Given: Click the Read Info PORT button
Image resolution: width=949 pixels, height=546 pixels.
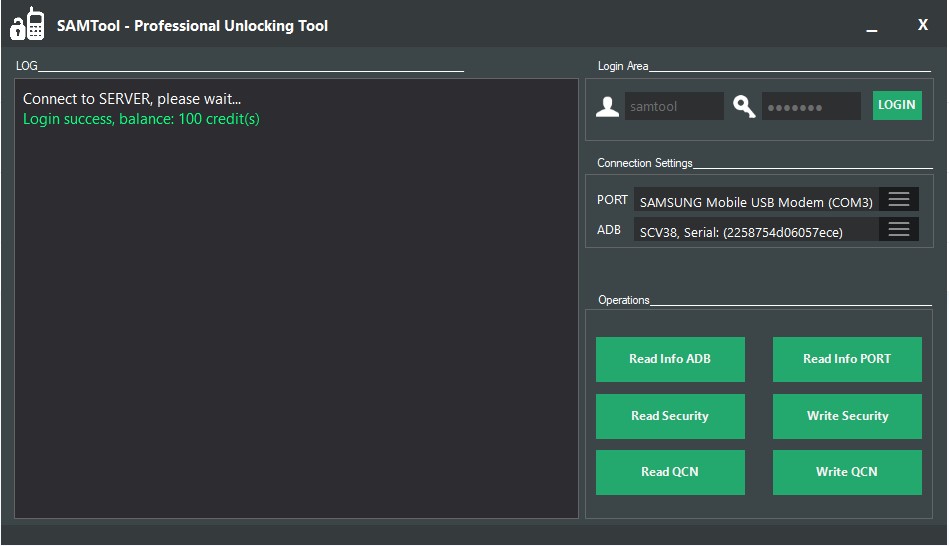Looking at the screenshot, I should pos(847,359).
